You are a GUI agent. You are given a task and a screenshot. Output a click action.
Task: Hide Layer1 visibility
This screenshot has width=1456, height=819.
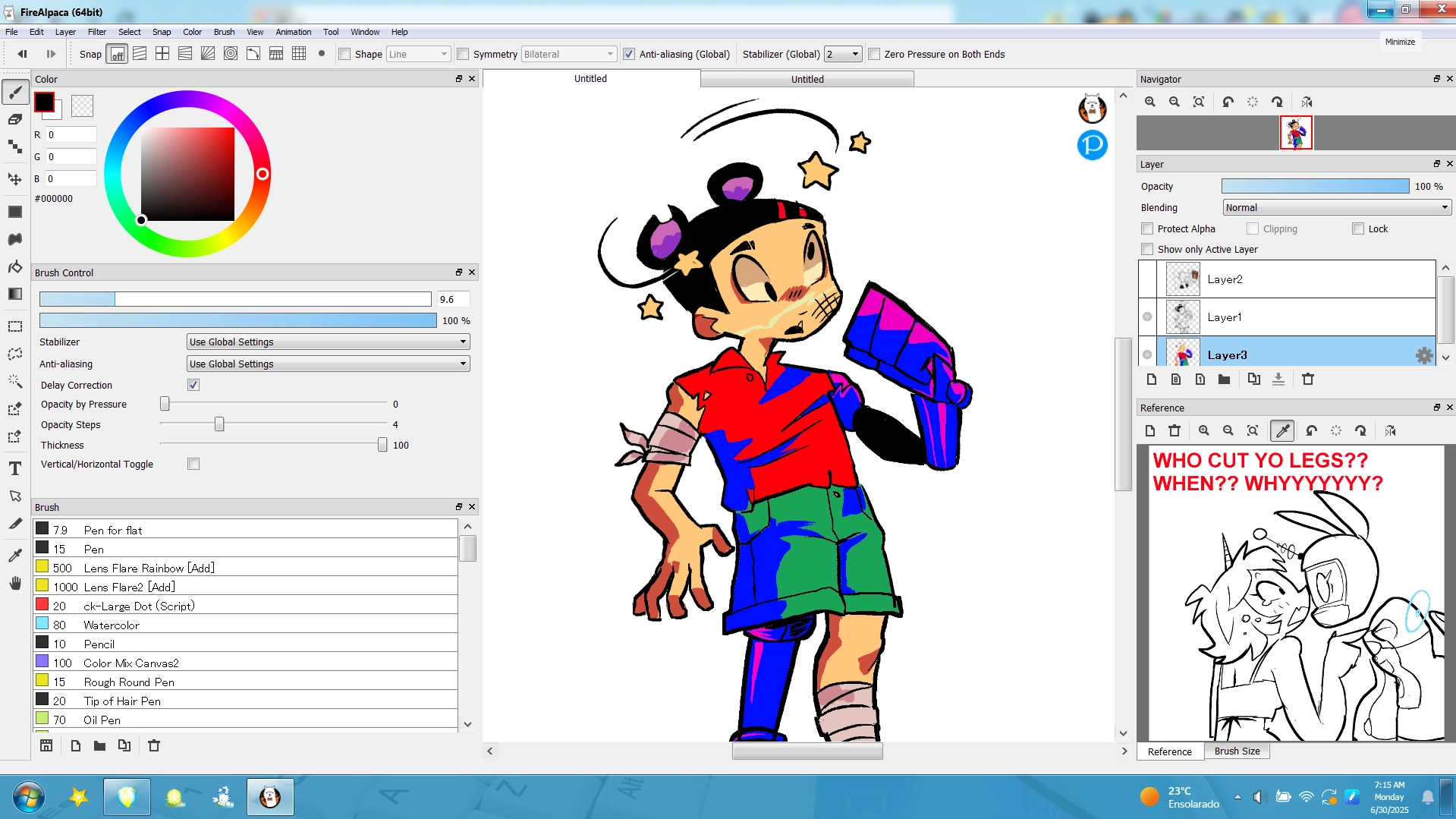[x=1147, y=317]
